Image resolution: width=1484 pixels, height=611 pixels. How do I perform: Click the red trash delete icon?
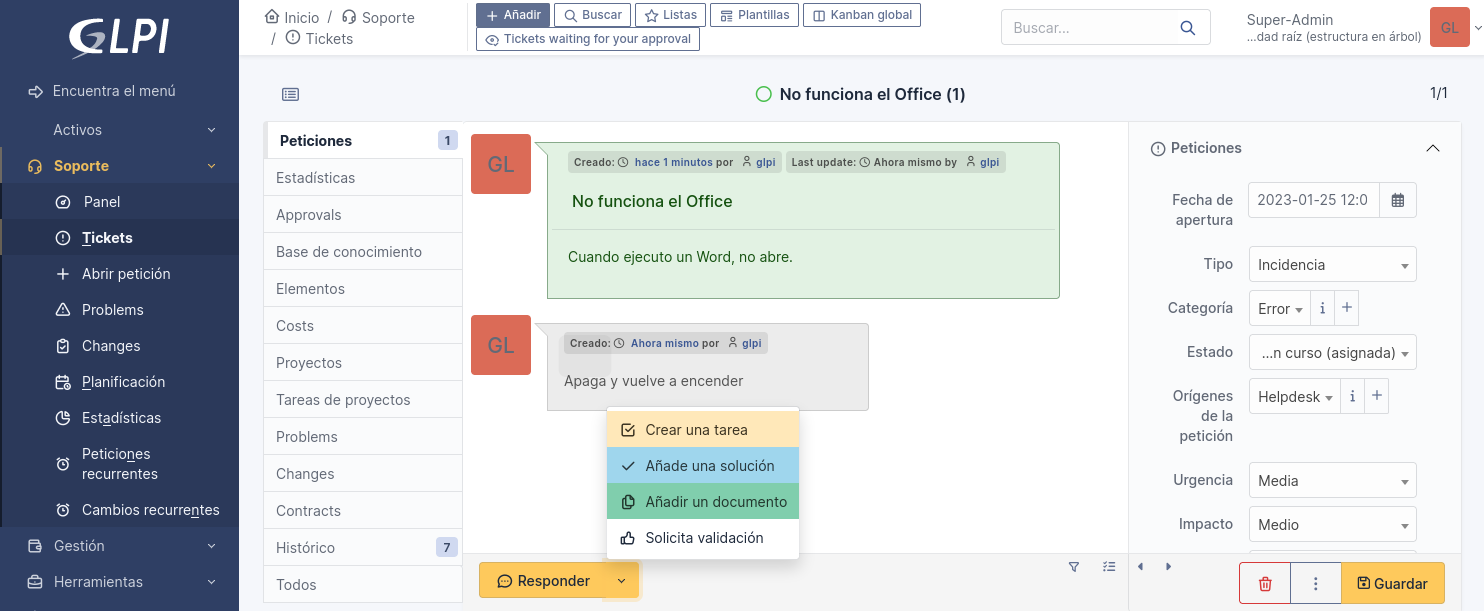tap(1265, 583)
